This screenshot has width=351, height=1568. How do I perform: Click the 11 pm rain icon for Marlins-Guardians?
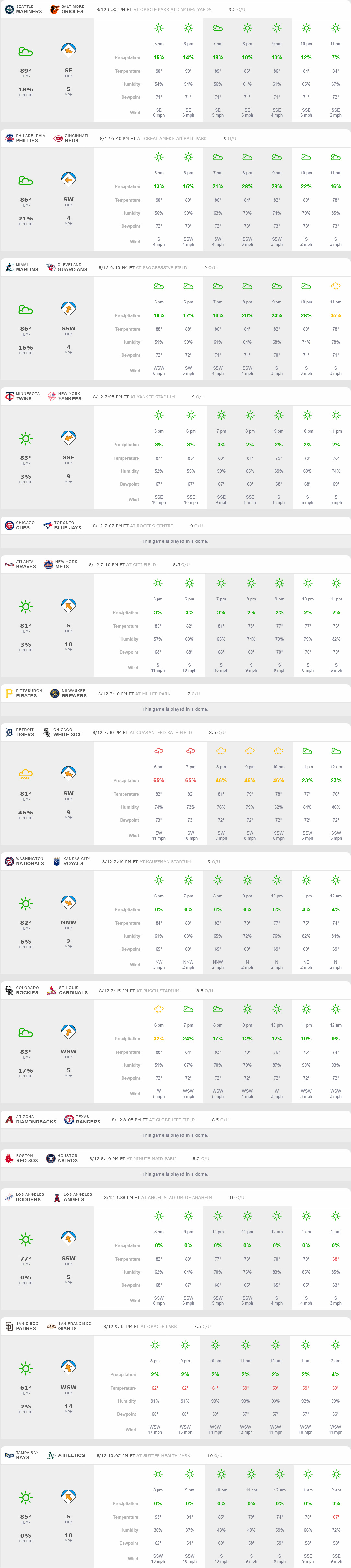[336, 286]
